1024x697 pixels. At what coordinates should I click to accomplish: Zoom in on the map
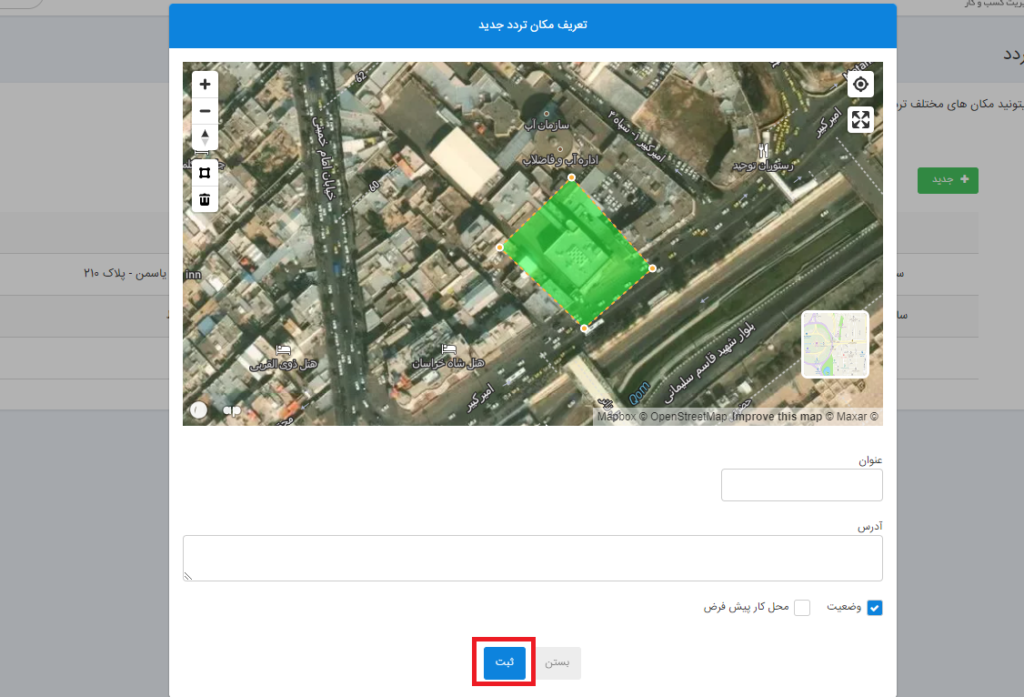pos(205,85)
